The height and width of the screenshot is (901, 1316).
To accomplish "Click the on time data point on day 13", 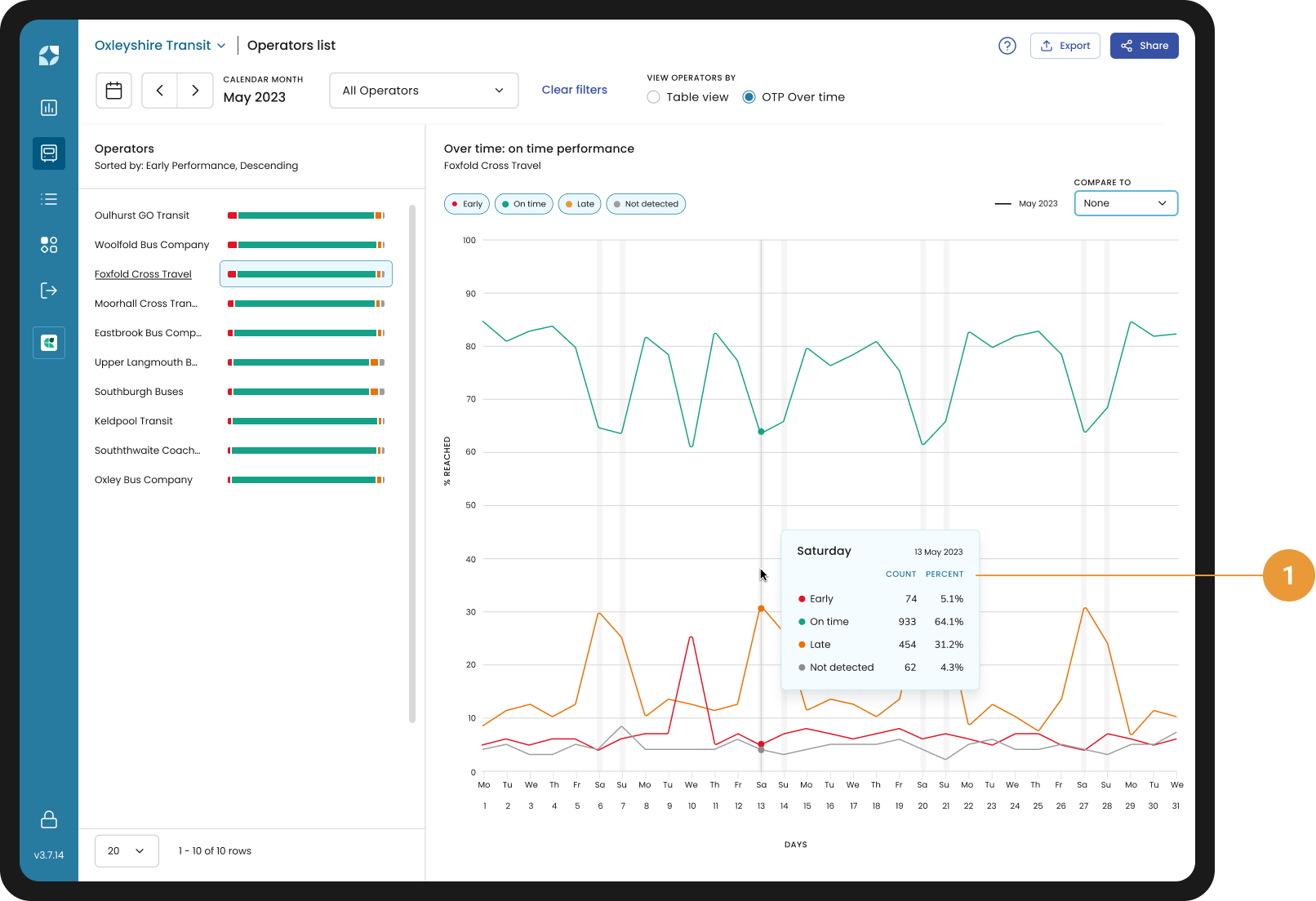I will 761,432.
